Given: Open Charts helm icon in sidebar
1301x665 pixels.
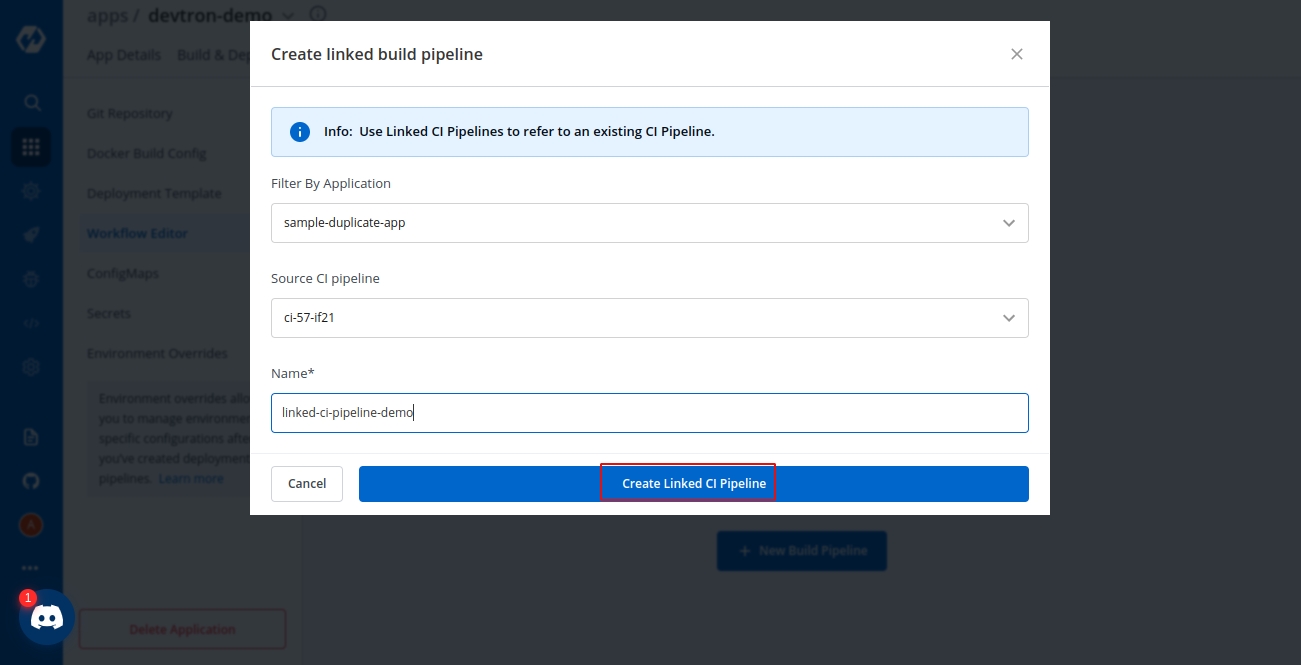Looking at the screenshot, I should [31, 191].
